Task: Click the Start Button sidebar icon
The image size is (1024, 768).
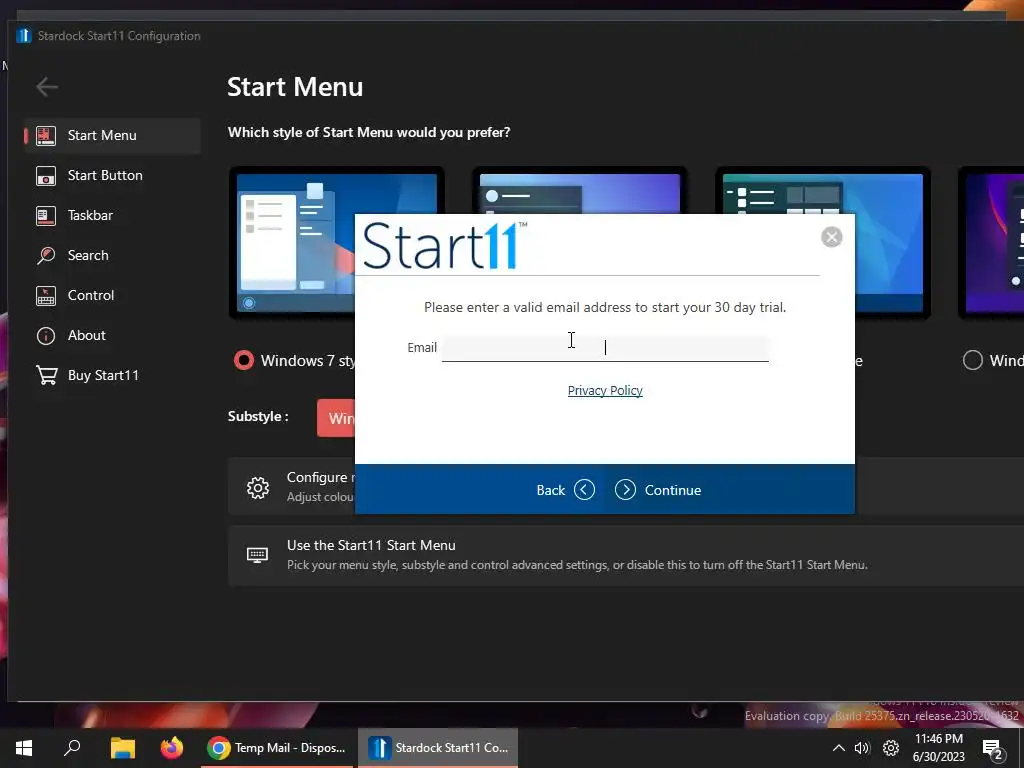Action: (x=46, y=176)
